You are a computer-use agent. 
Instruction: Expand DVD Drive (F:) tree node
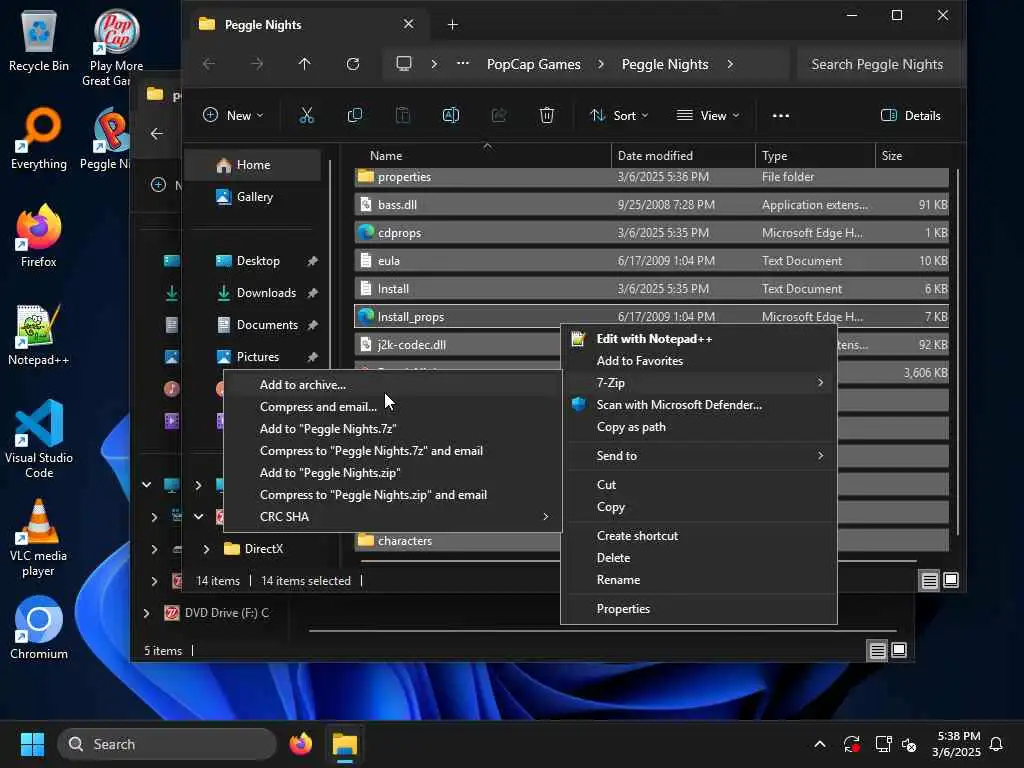point(146,613)
